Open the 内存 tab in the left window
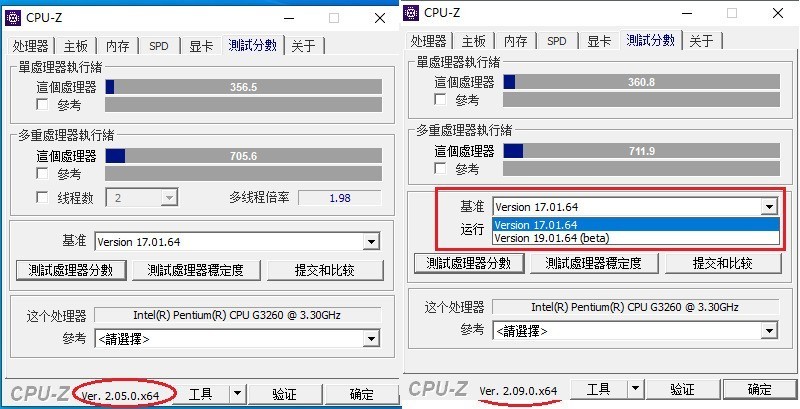This screenshot has width=800, height=409. (x=117, y=46)
